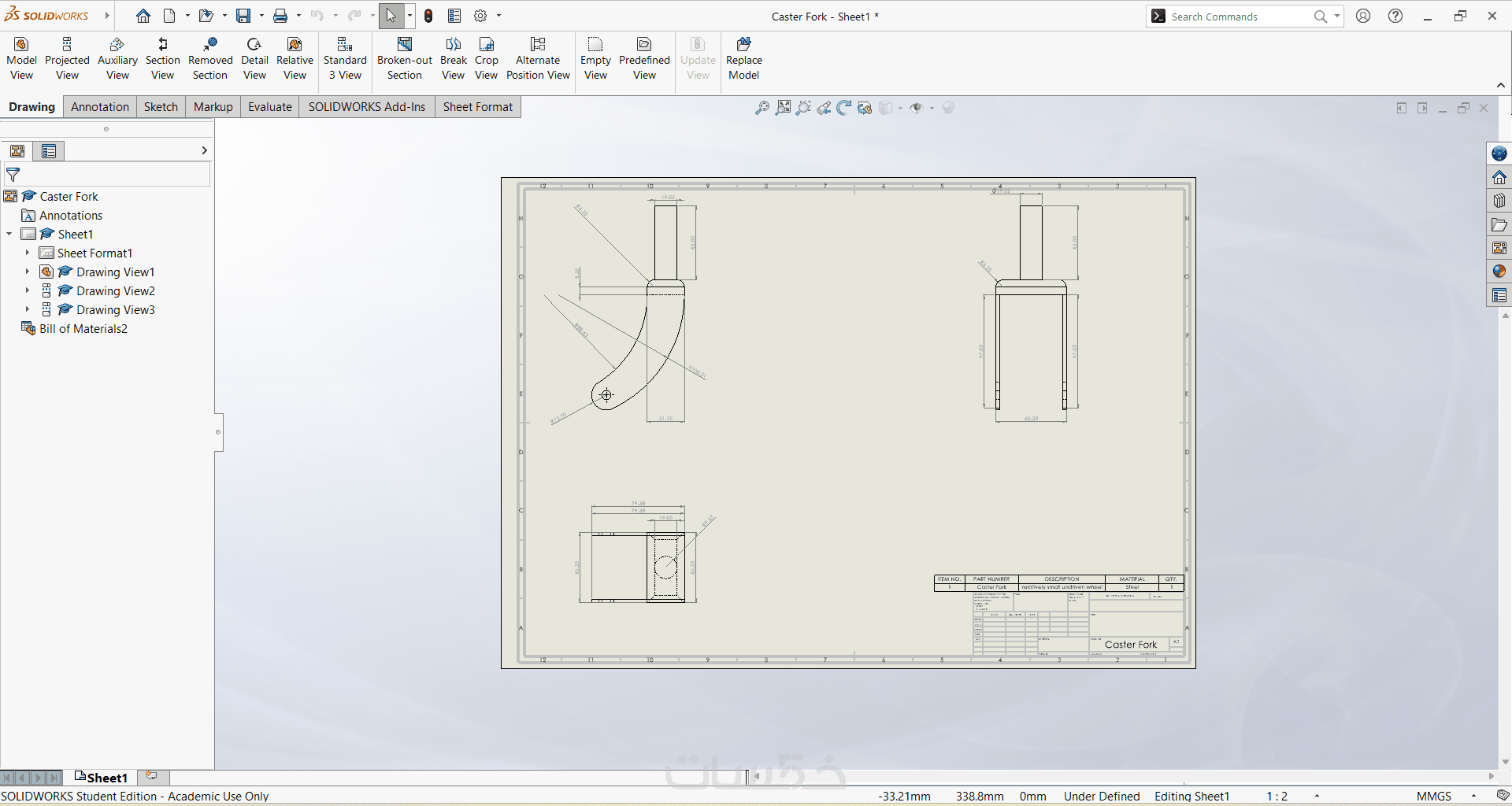Toggle the traffic light rebuild icon
This screenshot has width=1512, height=806.
428,16
